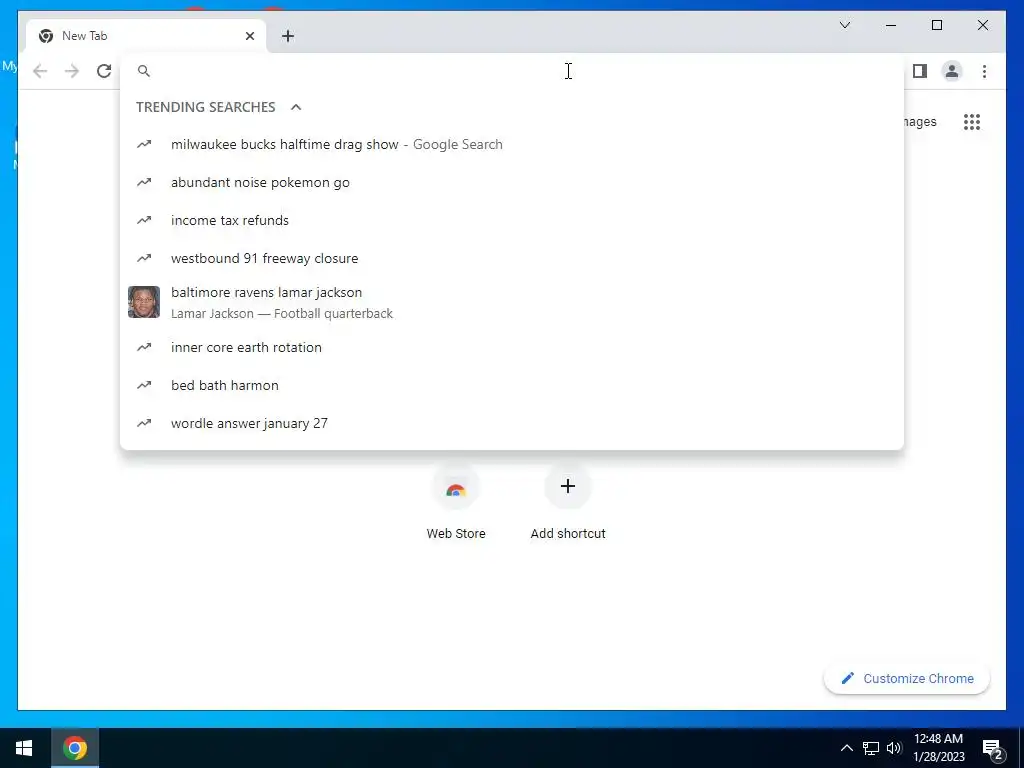This screenshot has height=768, width=1024.
Task: Select 'inner core earth rotation' suggestion
Action: pyautogui.click(x=512, y=347)
